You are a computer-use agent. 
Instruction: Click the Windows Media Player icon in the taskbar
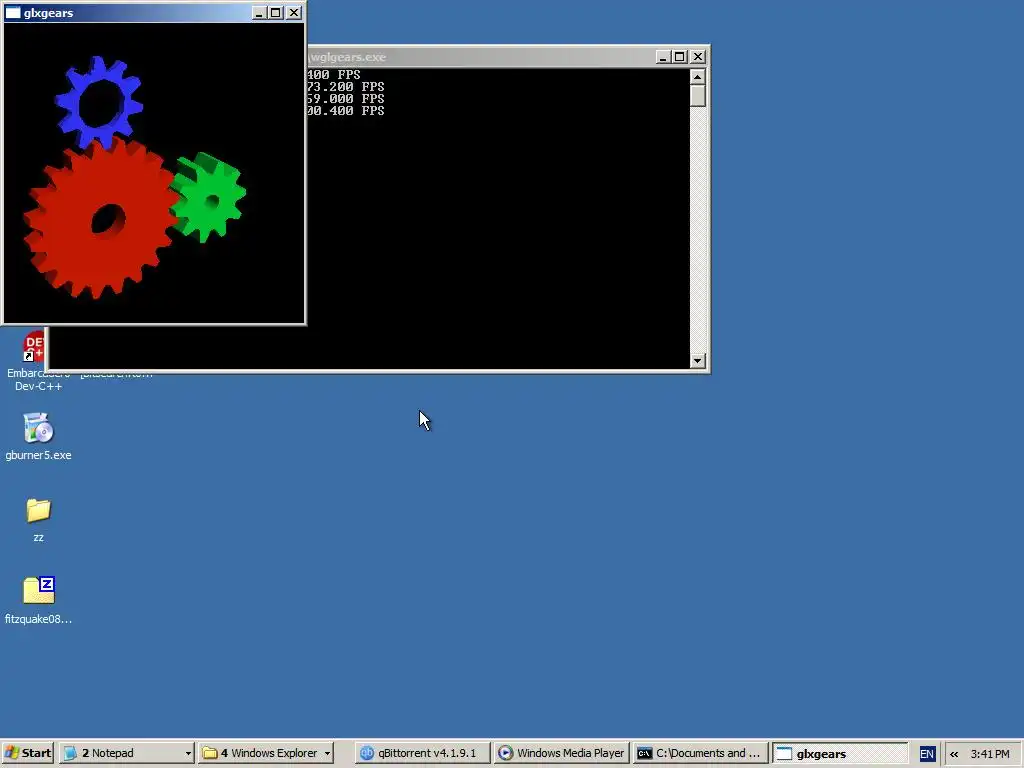click(505, 753)
